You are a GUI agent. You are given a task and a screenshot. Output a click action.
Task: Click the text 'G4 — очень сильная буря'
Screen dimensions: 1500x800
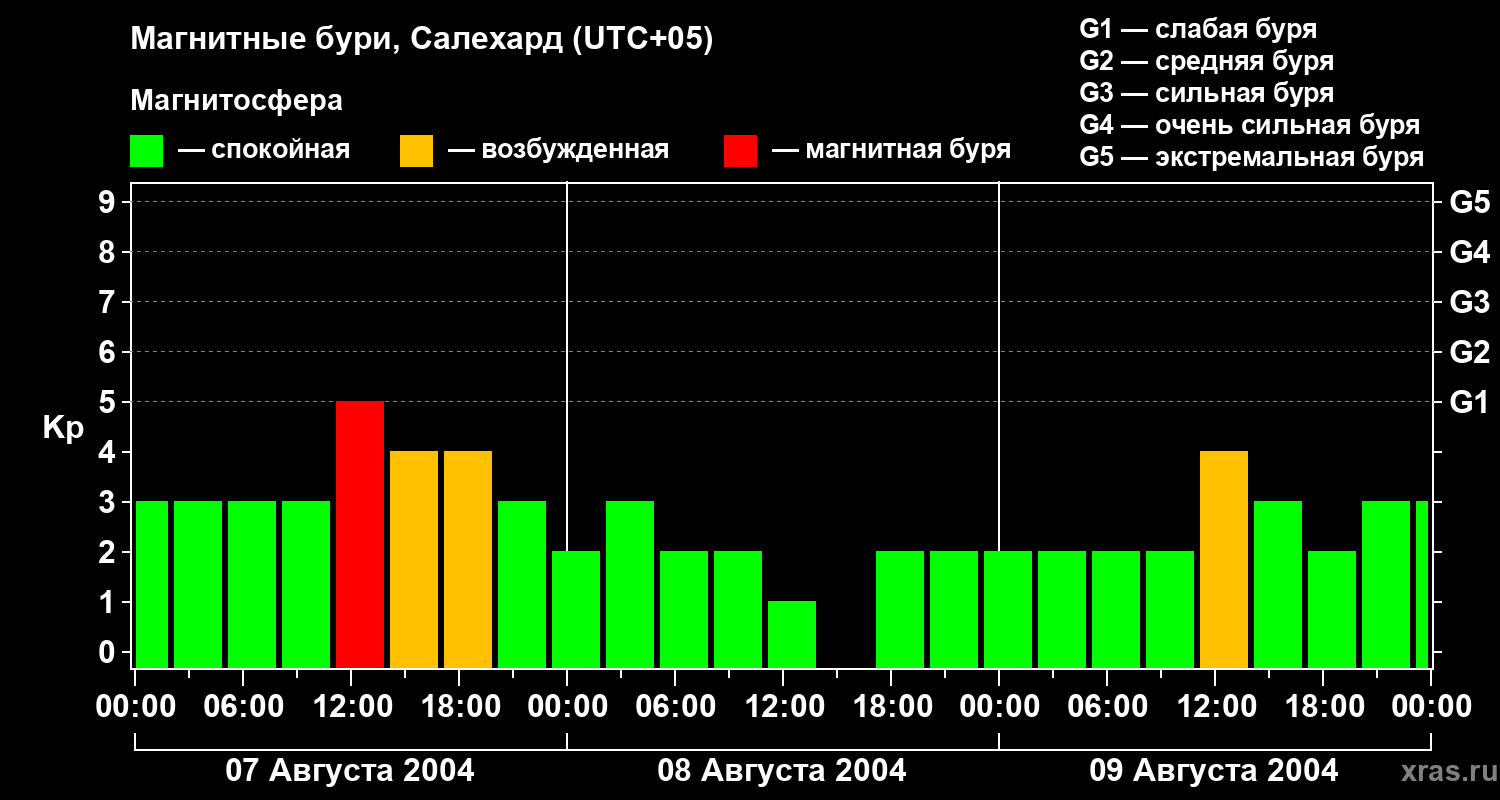[1249, 125]
